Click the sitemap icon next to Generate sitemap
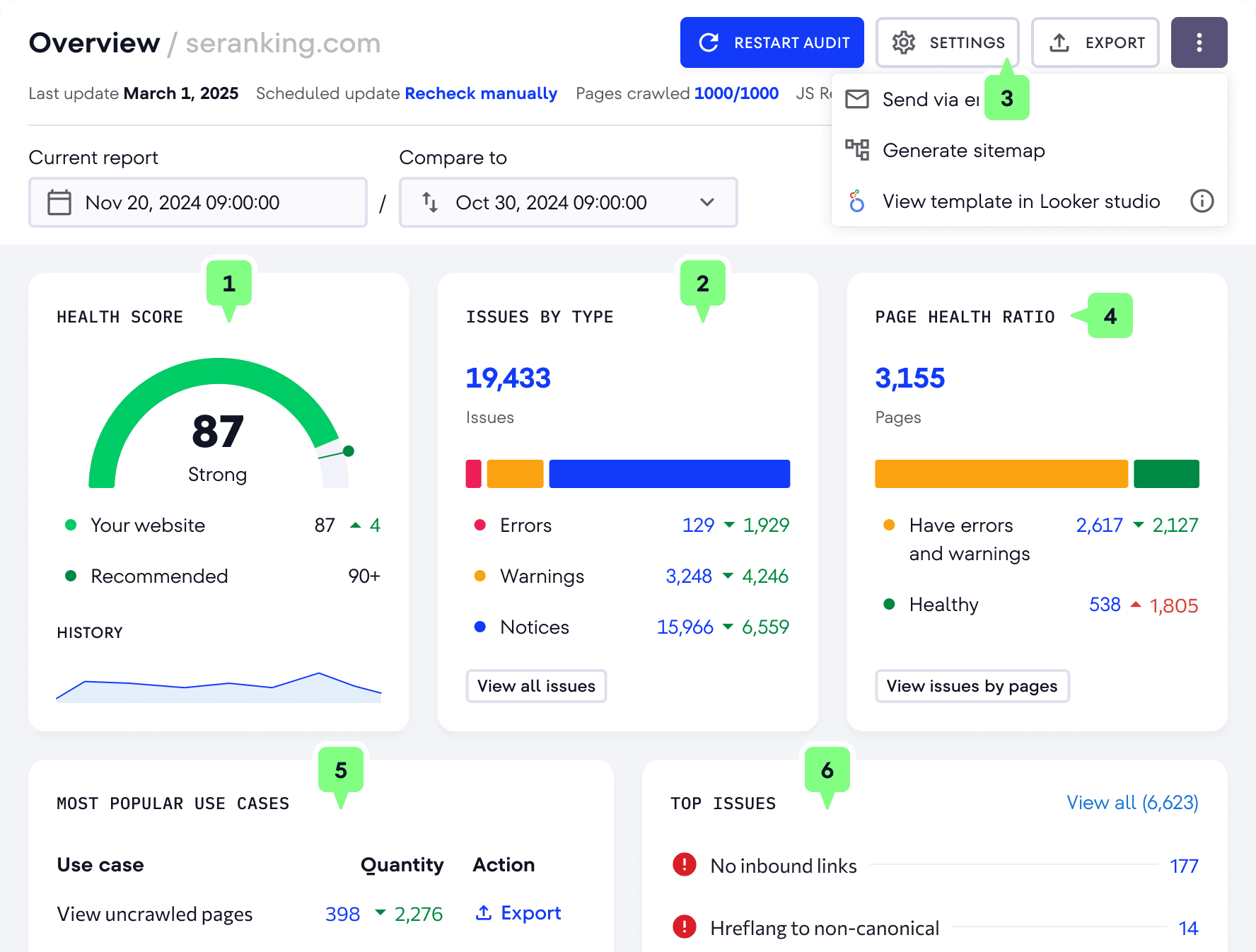Viewport: 1256px width, 952px height. (856, 150)
